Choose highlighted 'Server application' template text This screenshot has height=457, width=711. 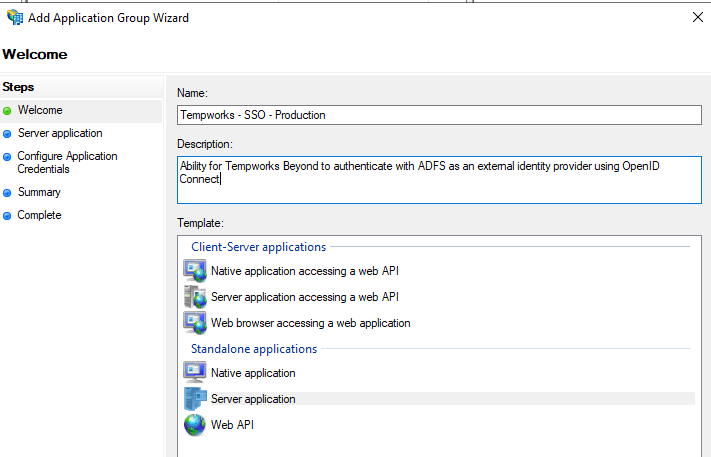coord(253,399)
